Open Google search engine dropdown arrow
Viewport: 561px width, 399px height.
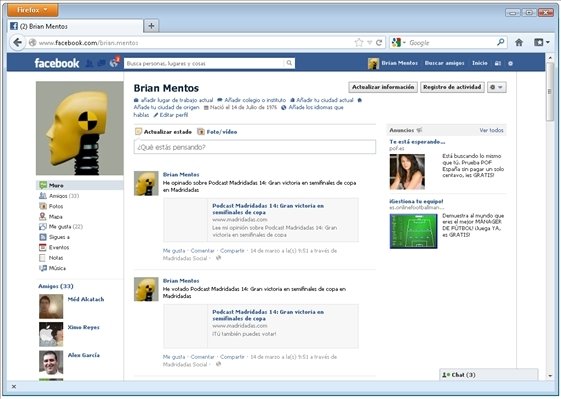pyautogui.click(x=405, y=43)
